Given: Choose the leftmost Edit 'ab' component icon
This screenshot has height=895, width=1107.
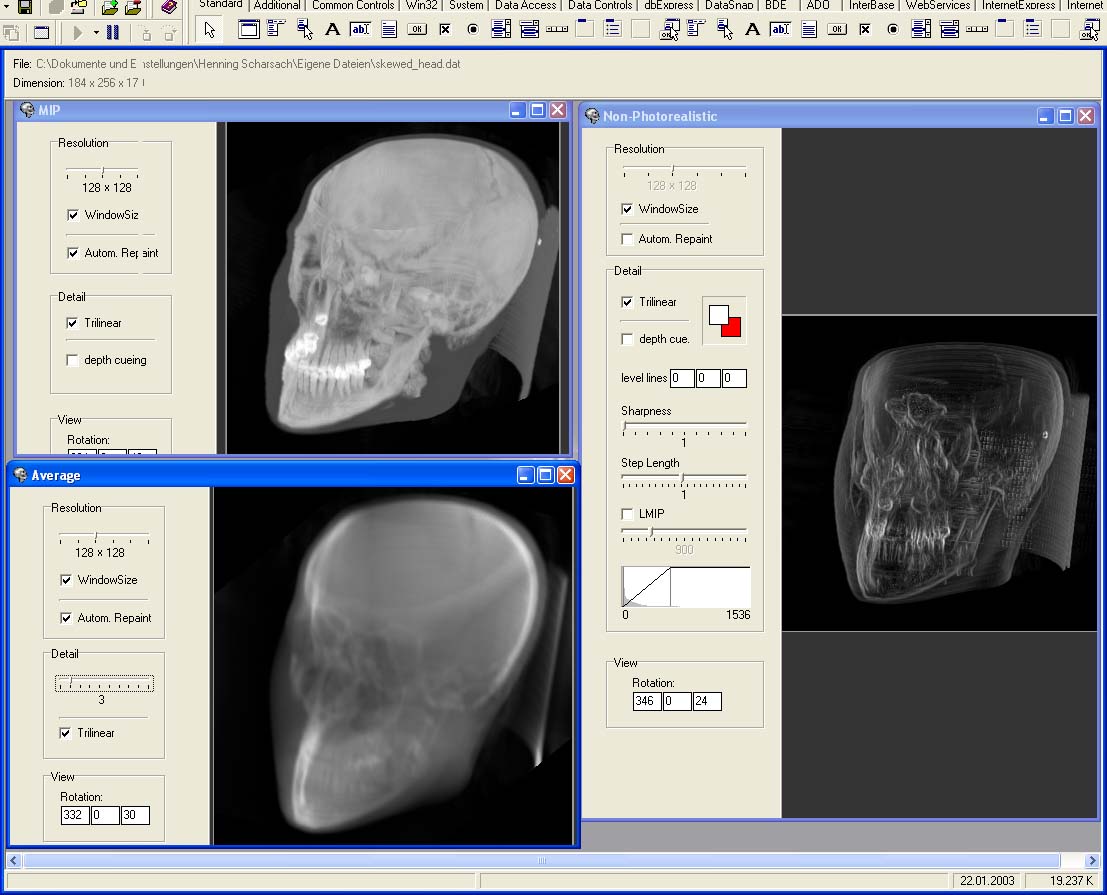Looking at the screenshot, I should (360, 30).
